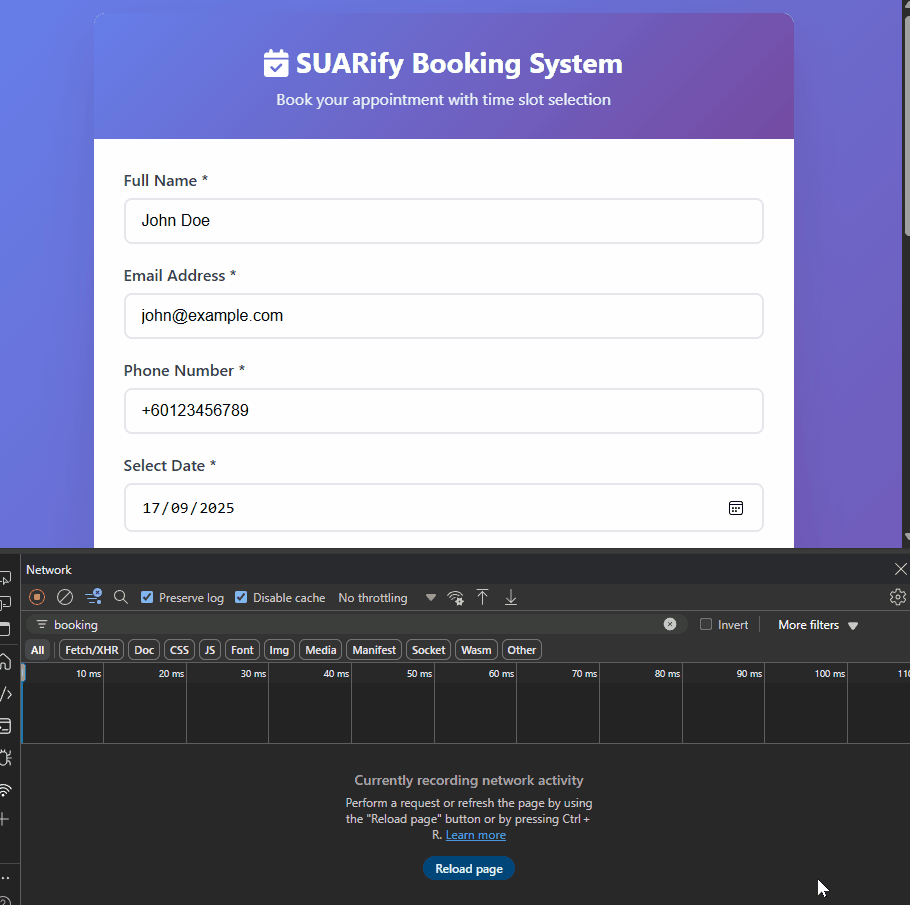
Task: Filter requests by Socket type
Action: pyautogui.click(x=428, y=650)
